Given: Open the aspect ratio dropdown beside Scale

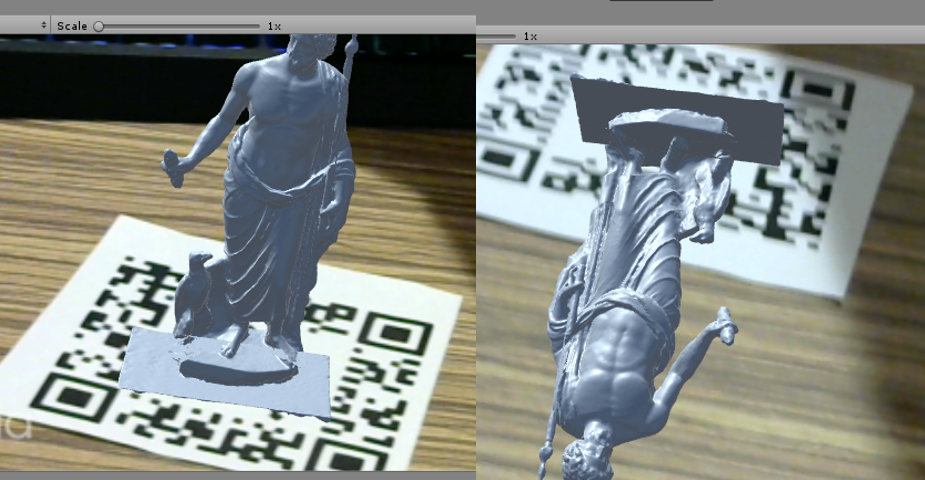Looking at the screenshot, I should pos(43,25).
